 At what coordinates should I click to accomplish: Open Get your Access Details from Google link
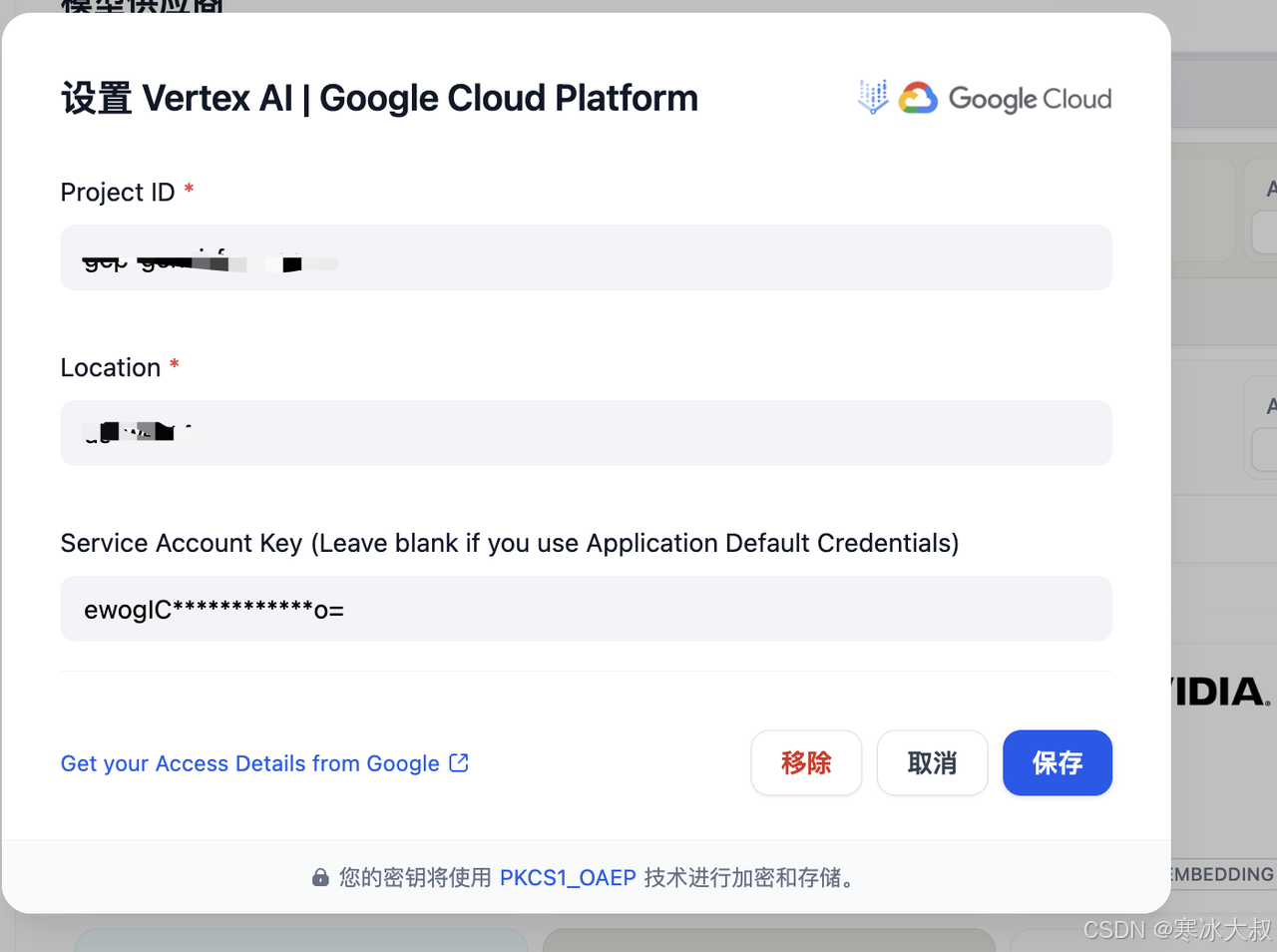click(x=264, y=763)
